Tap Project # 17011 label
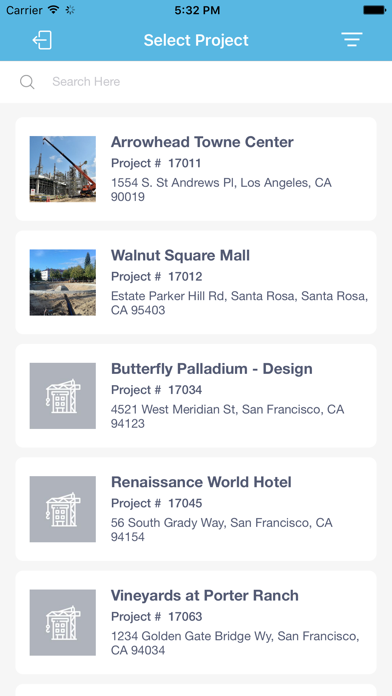The height and width of the screenshot is (696, 392). coord(156,163)
